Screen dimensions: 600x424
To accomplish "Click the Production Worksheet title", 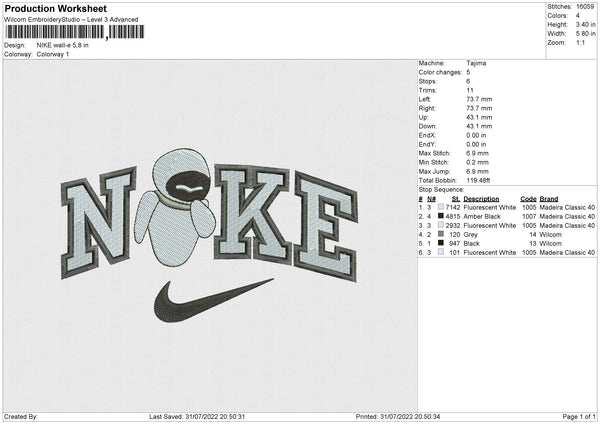I will pos(55,8).
